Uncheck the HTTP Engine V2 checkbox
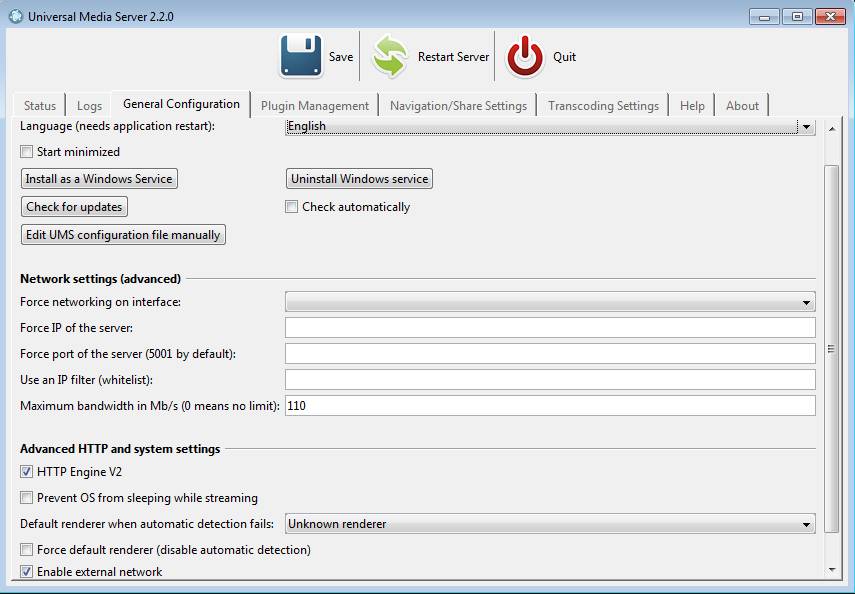The height and width of the screenshot is (594, 855). (x=26, y=472)
